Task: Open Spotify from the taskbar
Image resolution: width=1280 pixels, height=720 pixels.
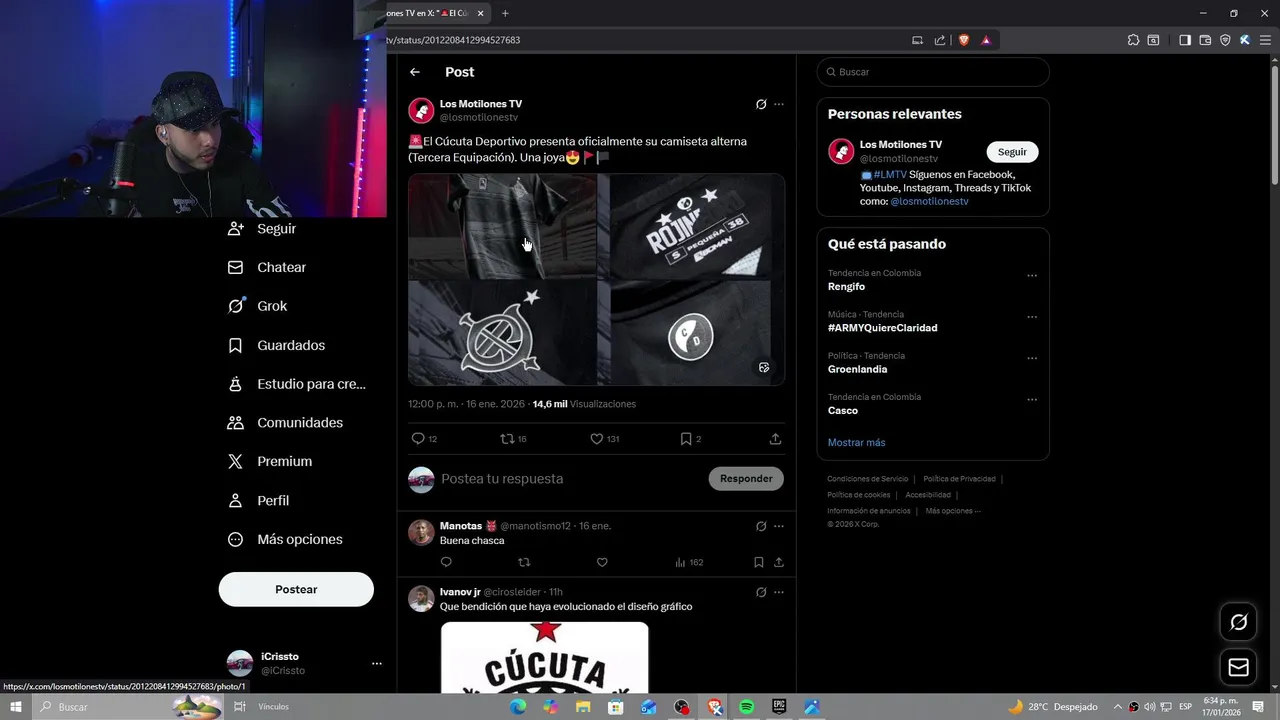Action: pos(746,707)
